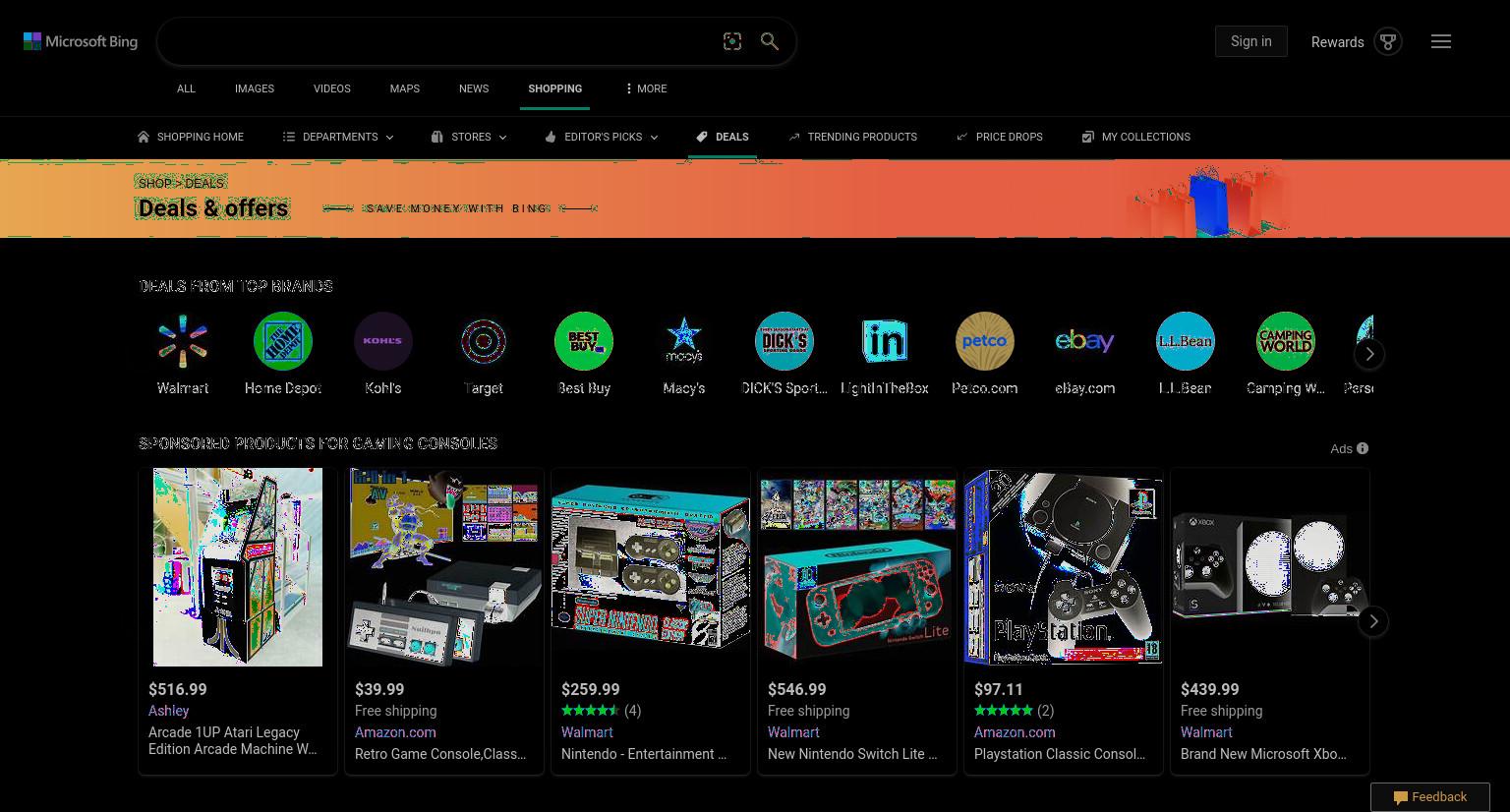1510x812 pixels.
Task: Open Petco.com brand logo
Action: click(x=985, y=341)
